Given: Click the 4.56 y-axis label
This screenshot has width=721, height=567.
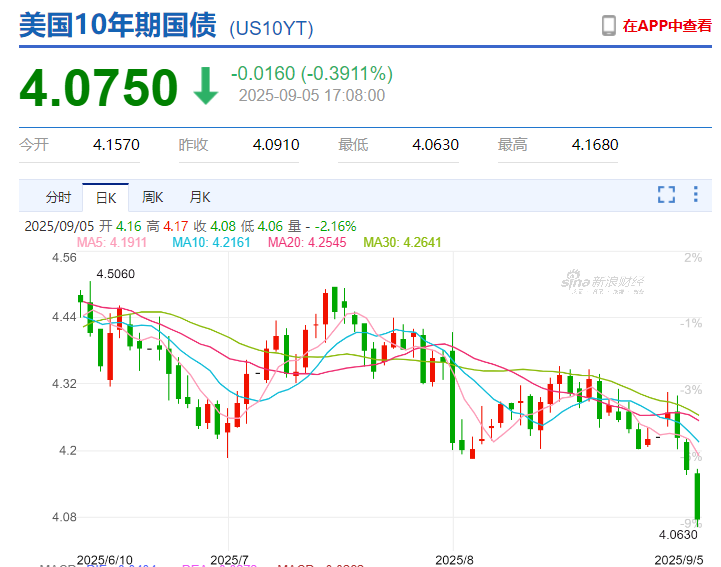Looking at the screenshot, I should [64, 258].
